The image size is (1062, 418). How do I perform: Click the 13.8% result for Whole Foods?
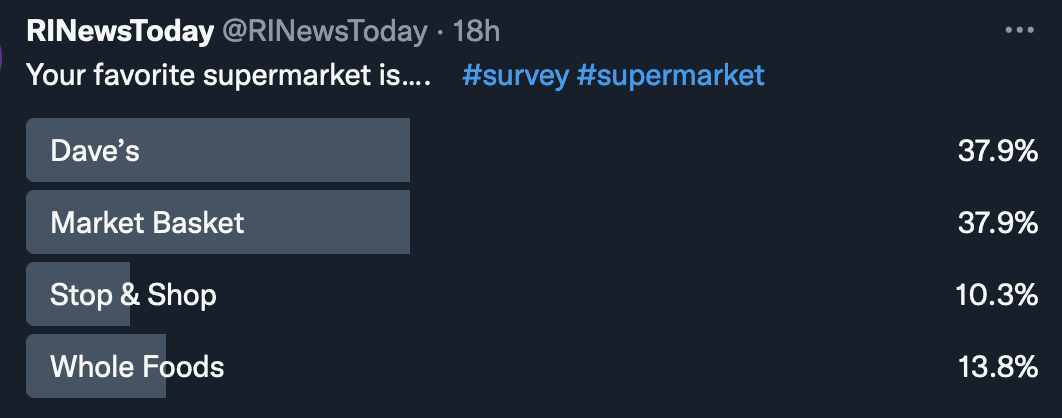tap(997, 366)
